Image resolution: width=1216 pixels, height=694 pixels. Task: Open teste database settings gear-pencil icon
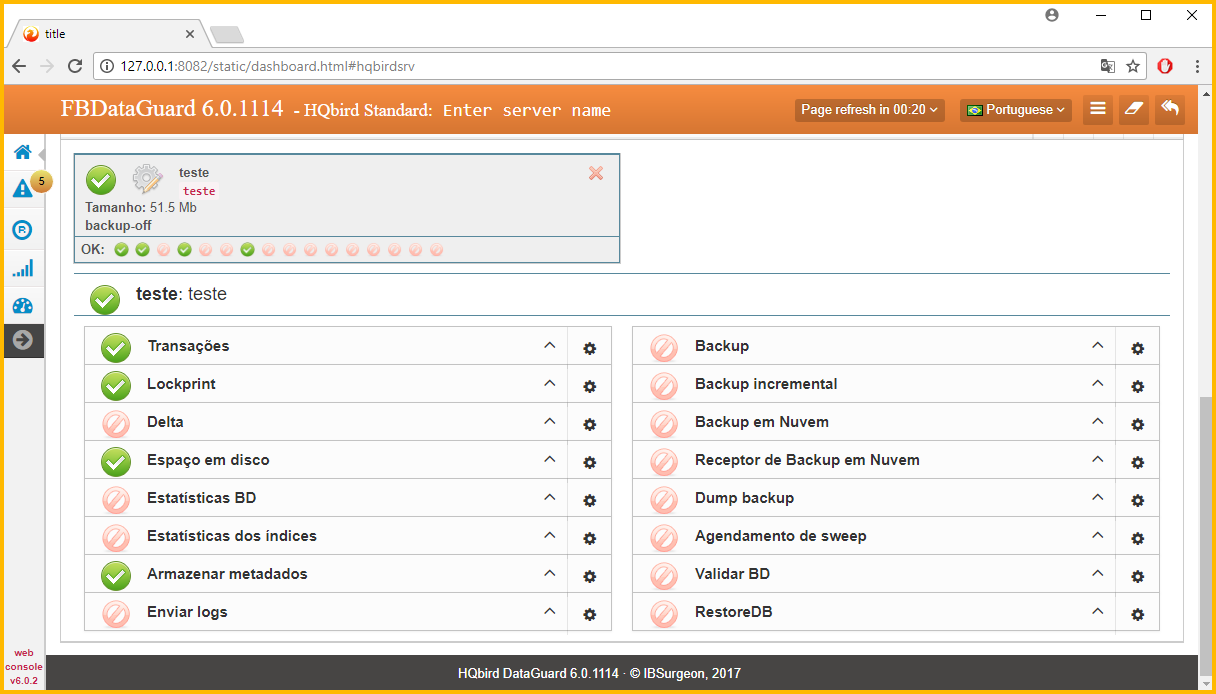pyautogui.click(x=147, y=179)
